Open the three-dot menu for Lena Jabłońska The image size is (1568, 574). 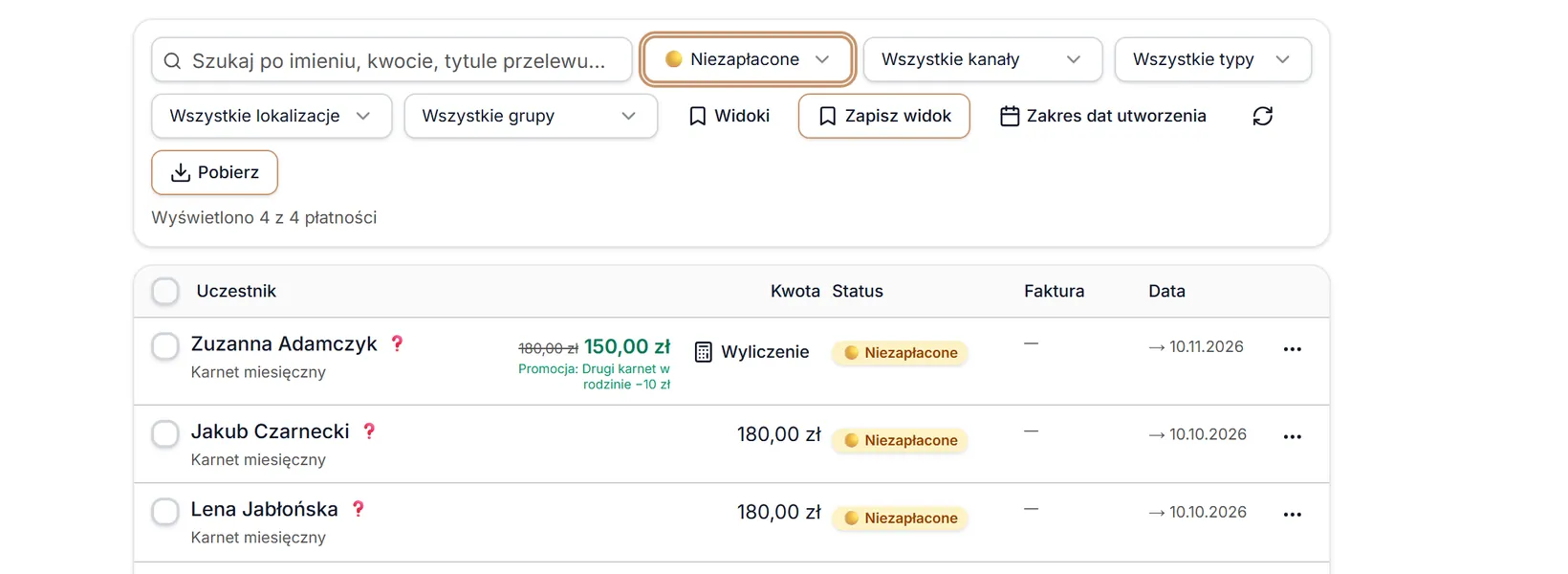coord(1293,515)
